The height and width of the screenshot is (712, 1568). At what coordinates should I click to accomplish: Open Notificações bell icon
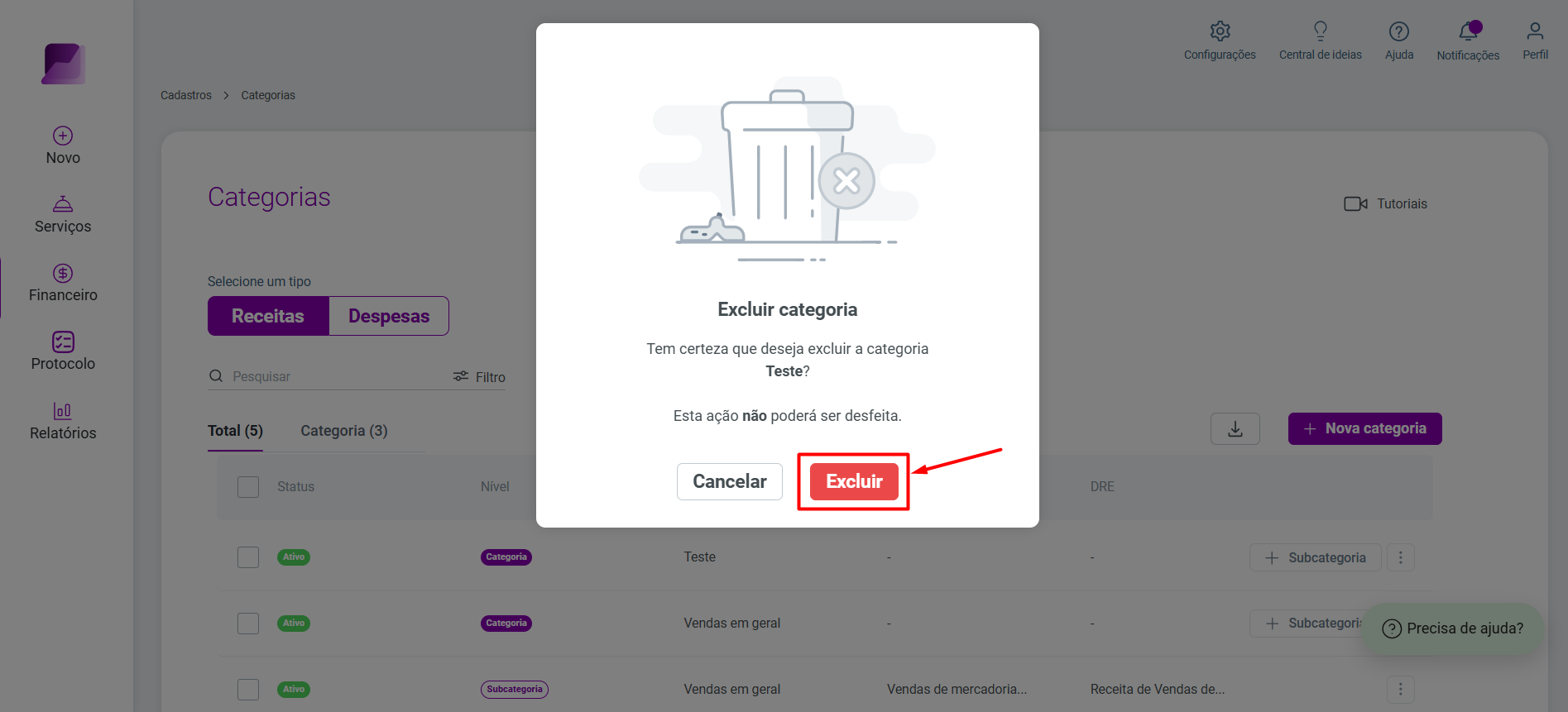pyautogui.click(x=1468, y=31)
